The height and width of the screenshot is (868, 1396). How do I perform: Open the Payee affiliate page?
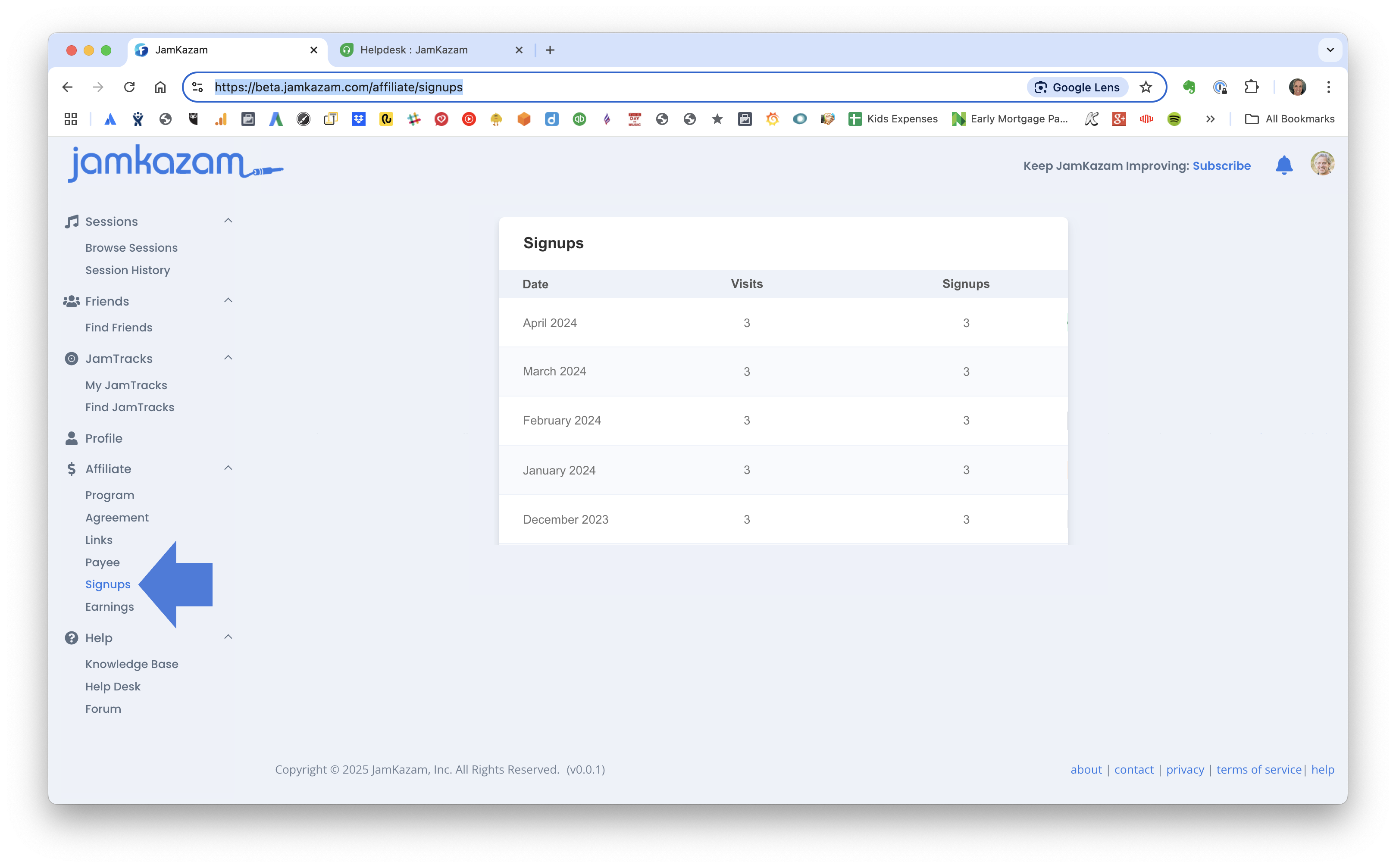pyautogui.click(x=102, y=562)
